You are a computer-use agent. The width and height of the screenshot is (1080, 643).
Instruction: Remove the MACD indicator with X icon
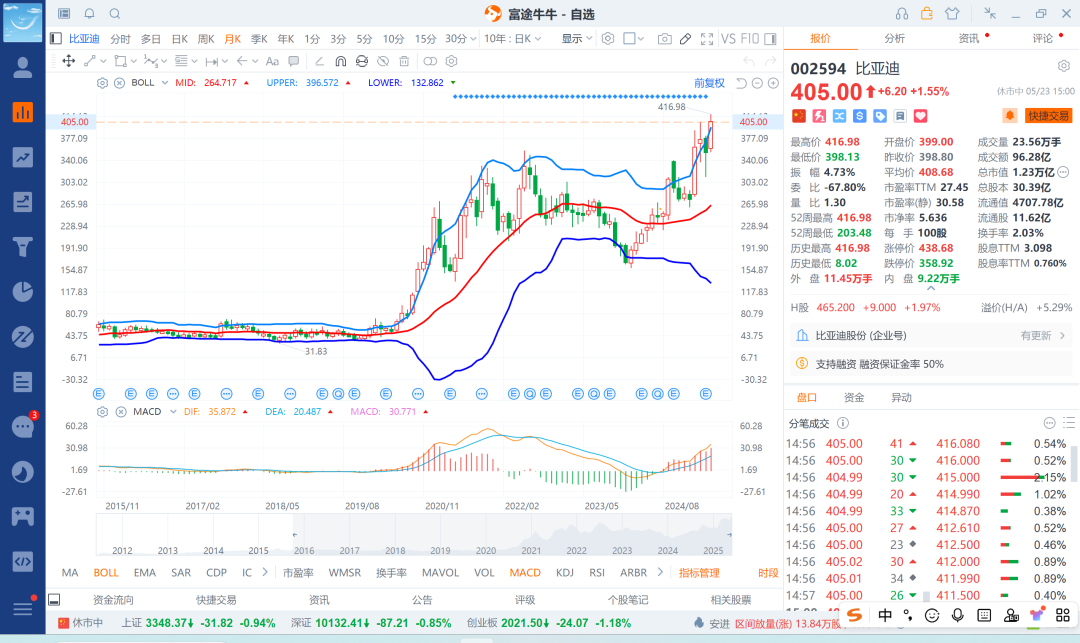click(121, 412)
